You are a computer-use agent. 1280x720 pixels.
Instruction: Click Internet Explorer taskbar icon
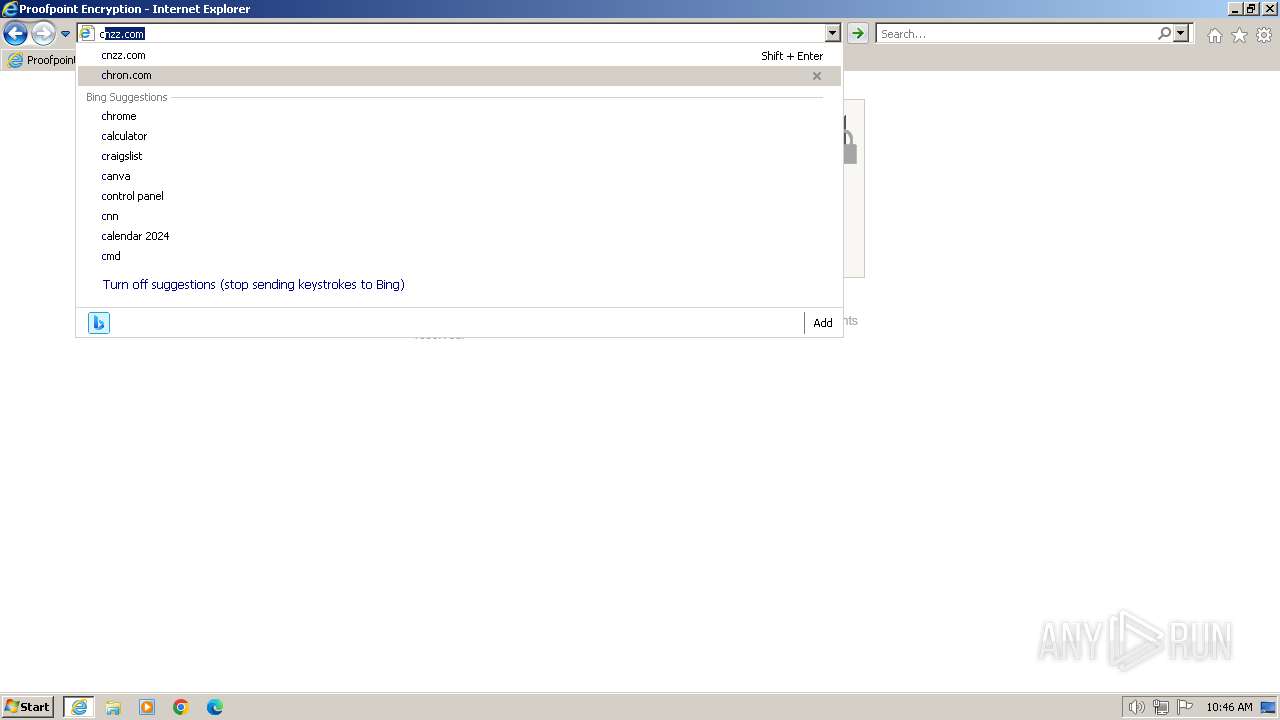pyautogui.click(x=79, y=707)
